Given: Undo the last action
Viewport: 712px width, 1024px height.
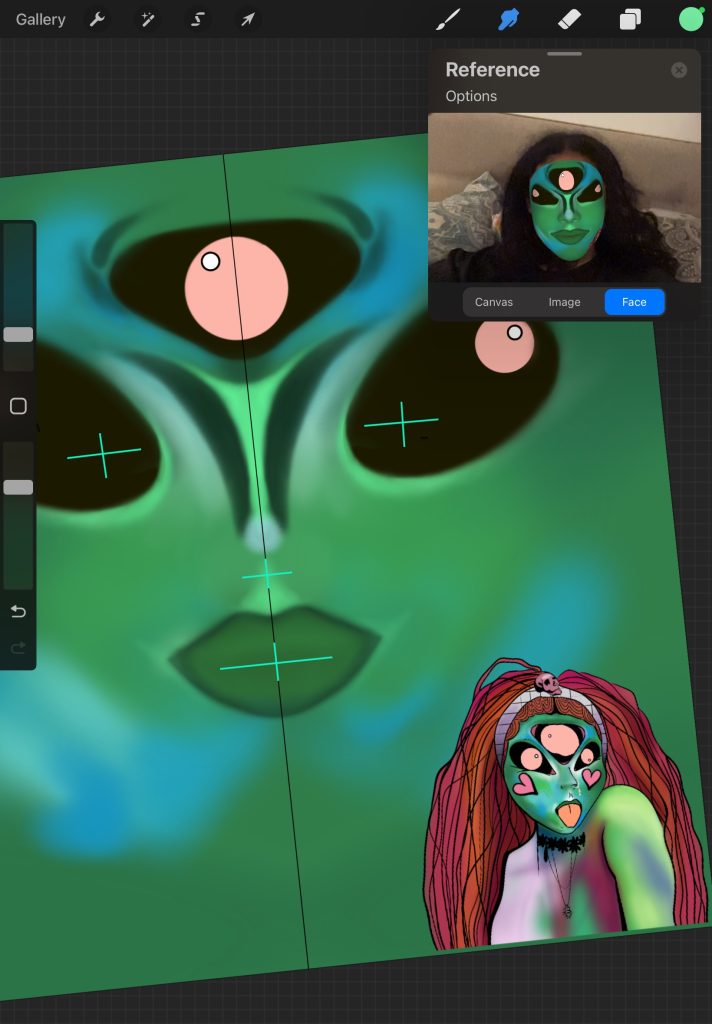Looking at the screenshot, I should pyautogui.click(x=18, y=611).
